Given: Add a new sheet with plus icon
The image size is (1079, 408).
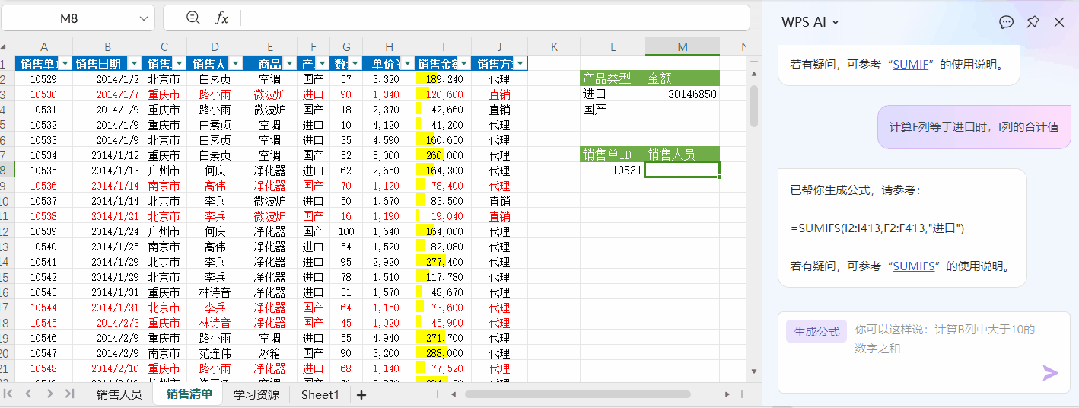Looking at the screenshot, I should 361,395.
